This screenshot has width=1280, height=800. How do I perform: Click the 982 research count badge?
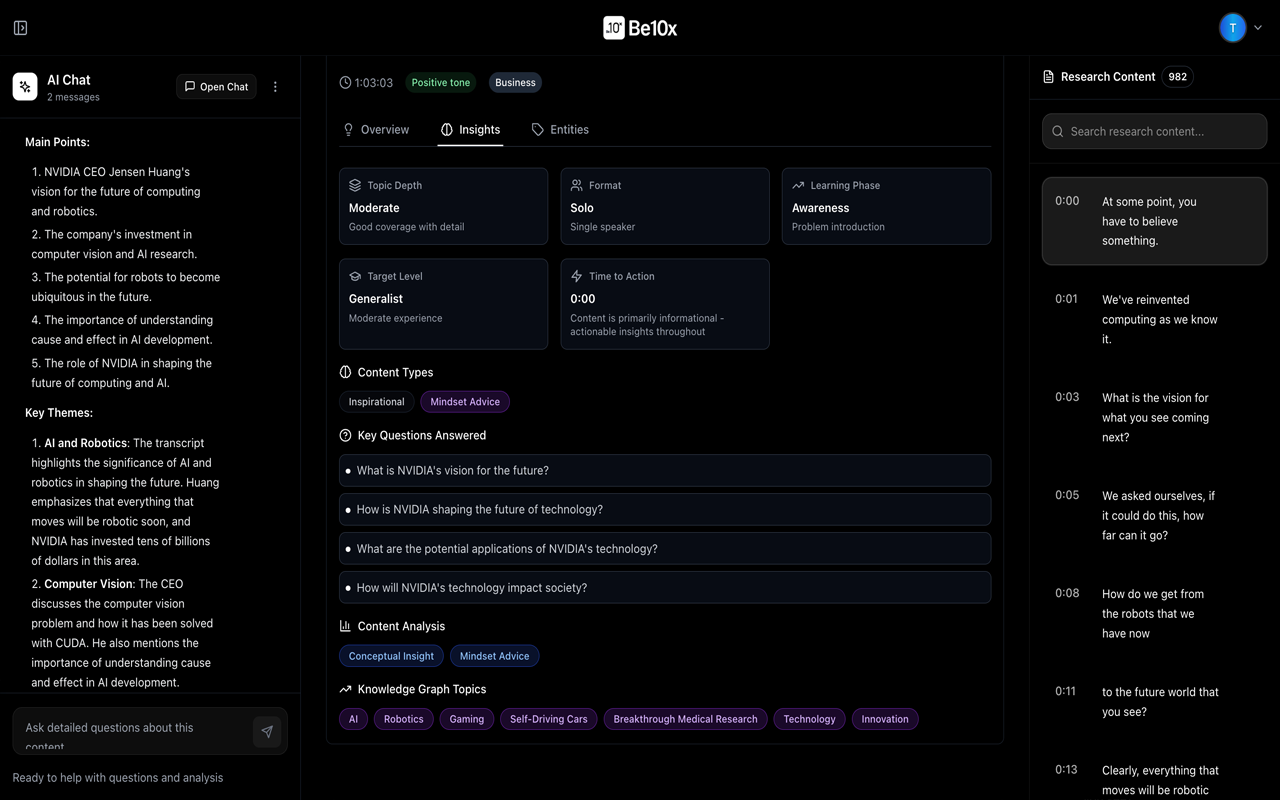click(x=1178, y=77)
